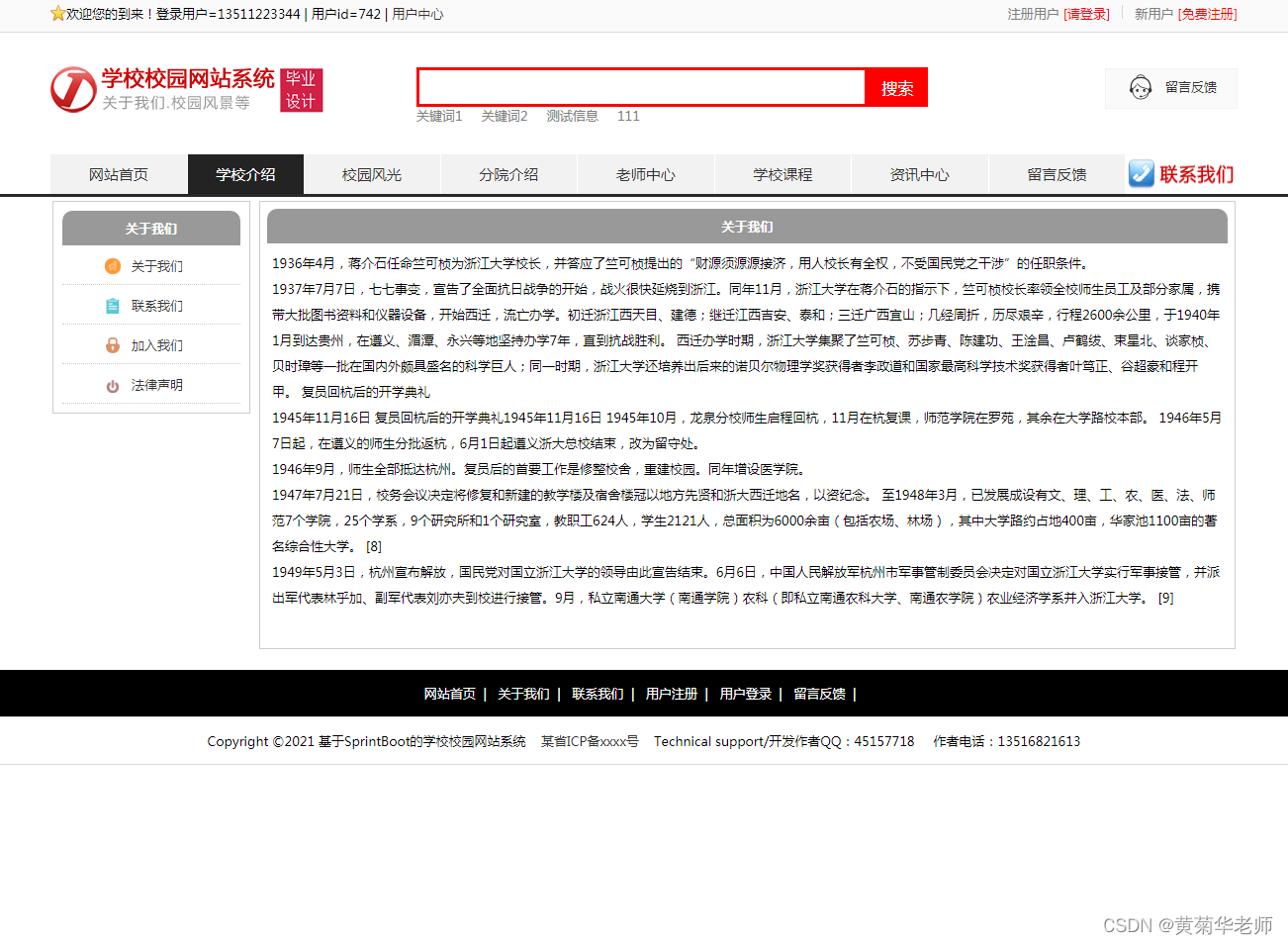Open the 留言反馈 navigation tab
1288x945 pixels.
[x=1057, y=174]
